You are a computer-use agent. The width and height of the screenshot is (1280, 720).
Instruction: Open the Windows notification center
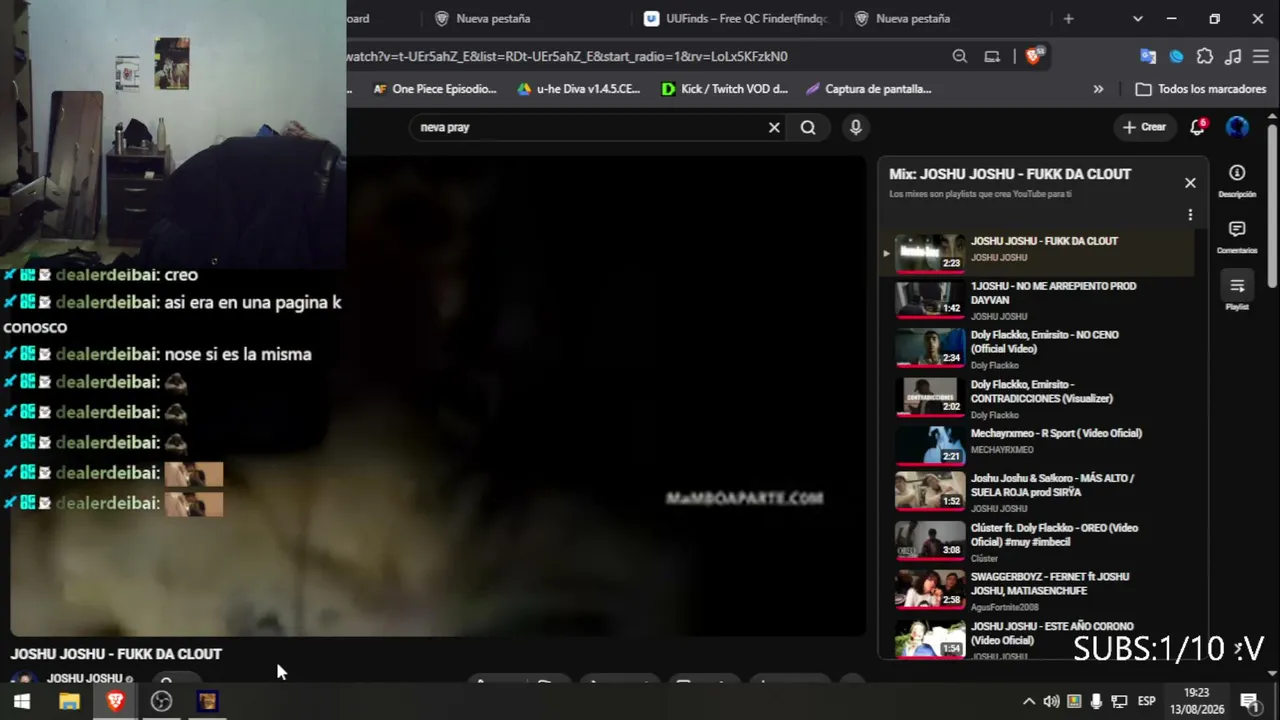pos(1249,701)
